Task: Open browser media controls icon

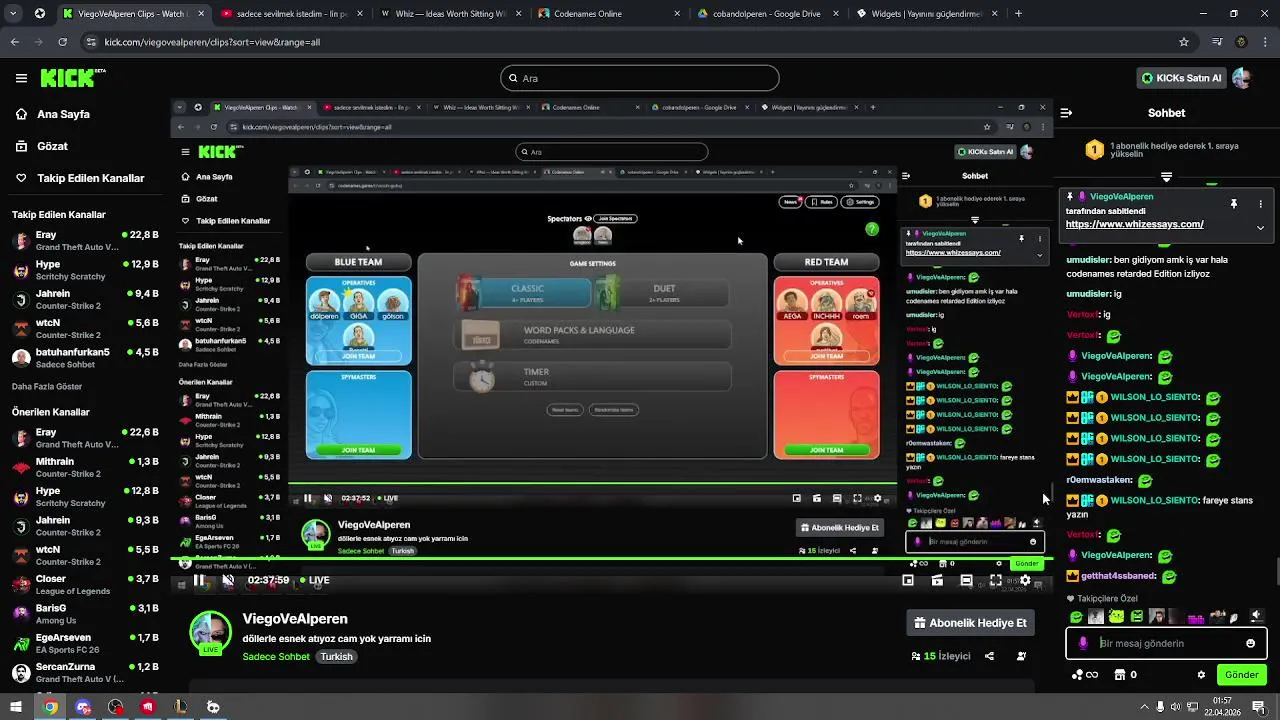Action: 1217,42
